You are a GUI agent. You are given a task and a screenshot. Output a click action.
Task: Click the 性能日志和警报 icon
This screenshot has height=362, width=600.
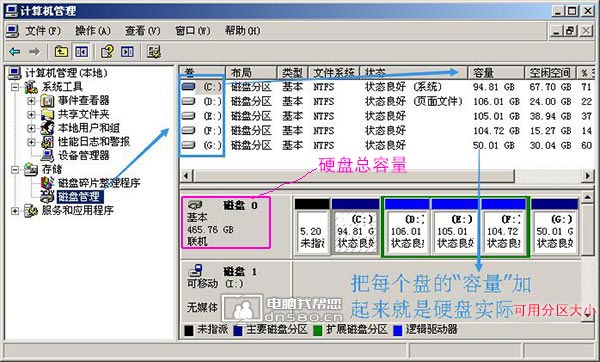click(47, 142)
